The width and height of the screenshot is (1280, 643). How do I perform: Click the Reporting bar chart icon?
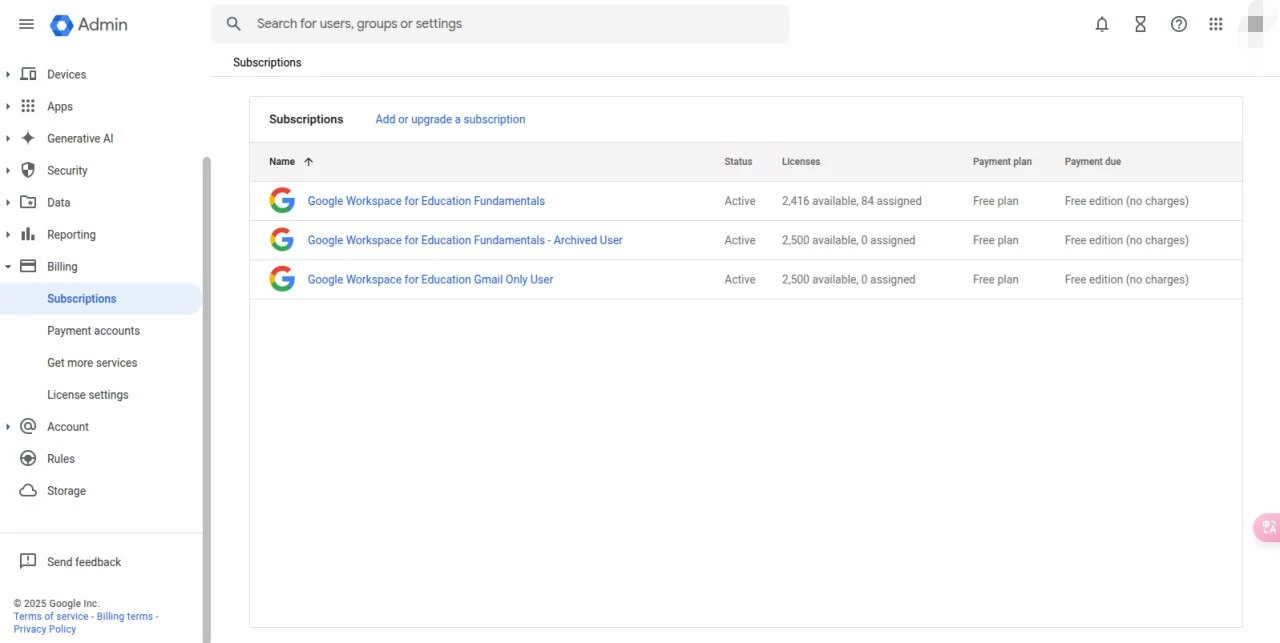(x=28, y=234)
